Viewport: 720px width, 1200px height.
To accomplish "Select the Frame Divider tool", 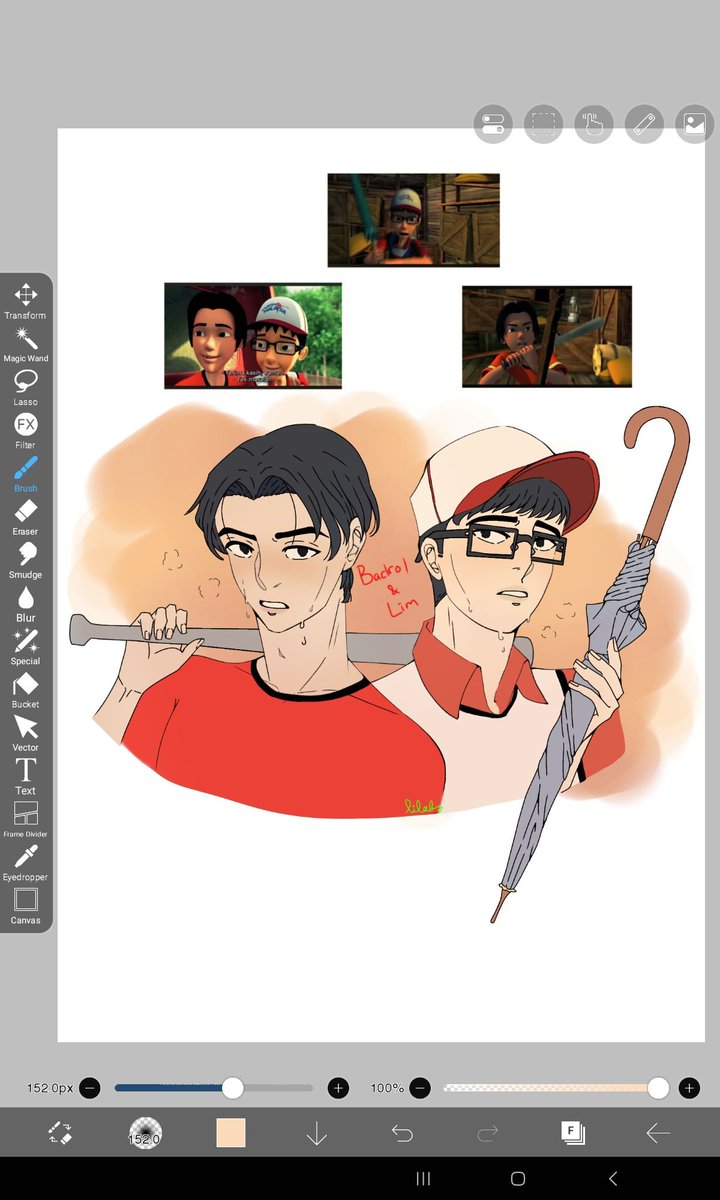I will coord(25,820).
